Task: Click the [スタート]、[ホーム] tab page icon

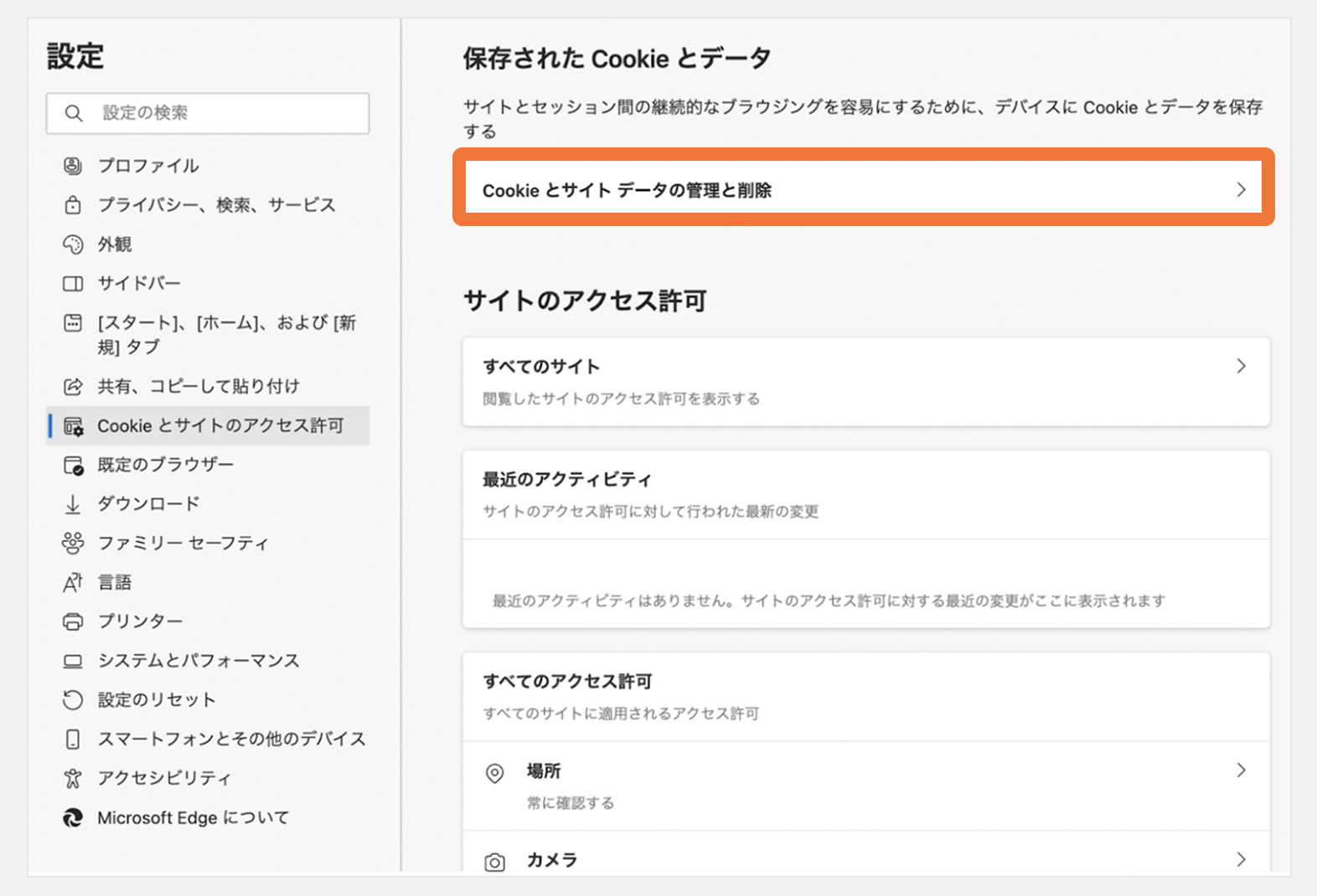Action: coord(73,323)
